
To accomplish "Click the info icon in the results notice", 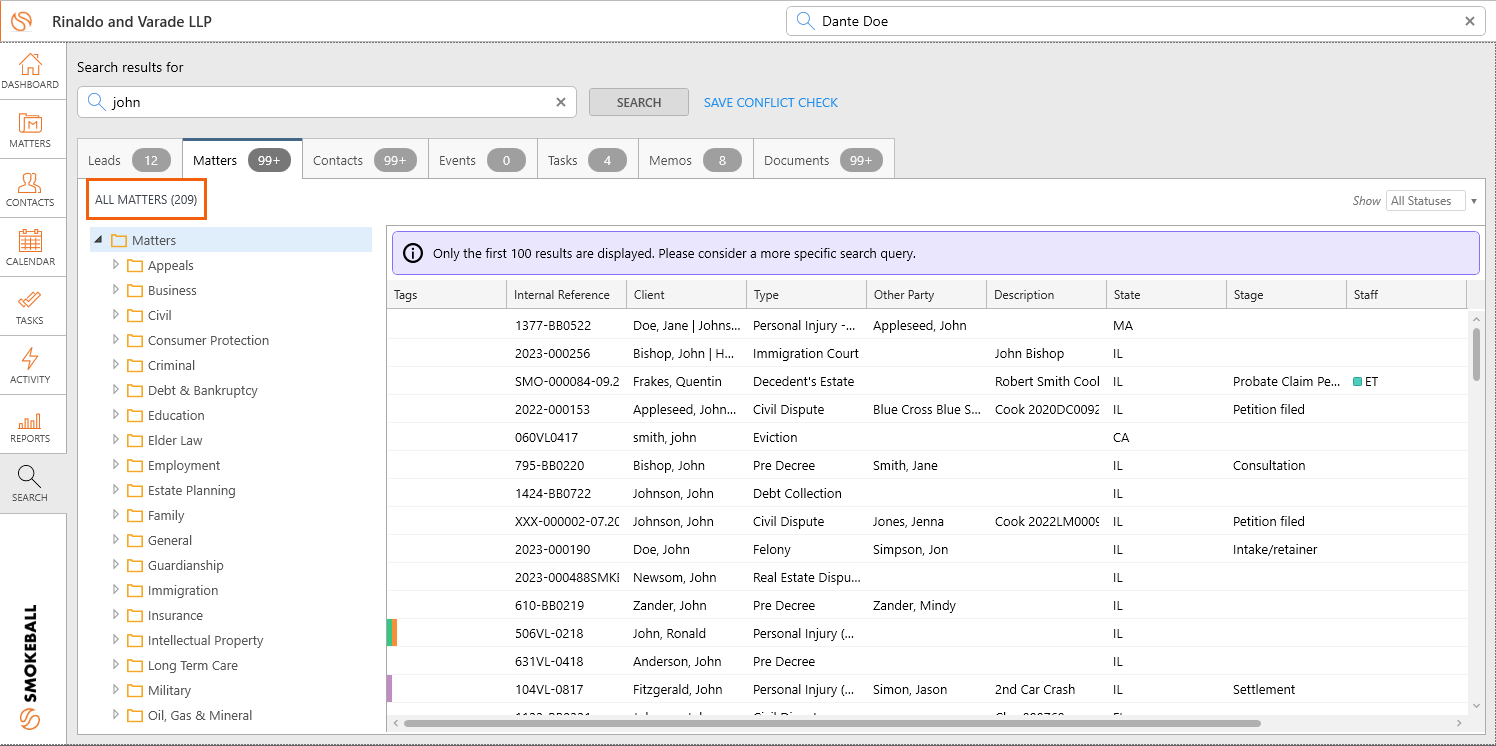I will pyautogui.click(x=412, y=253).
